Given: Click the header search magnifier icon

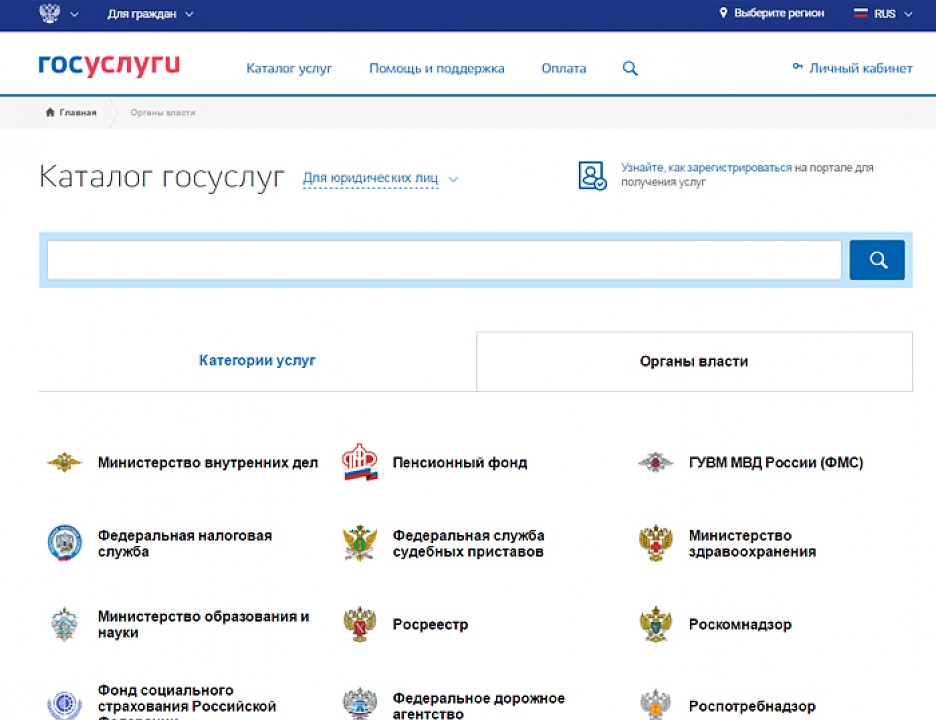Looking at the screenshot, I should point(630,68).
